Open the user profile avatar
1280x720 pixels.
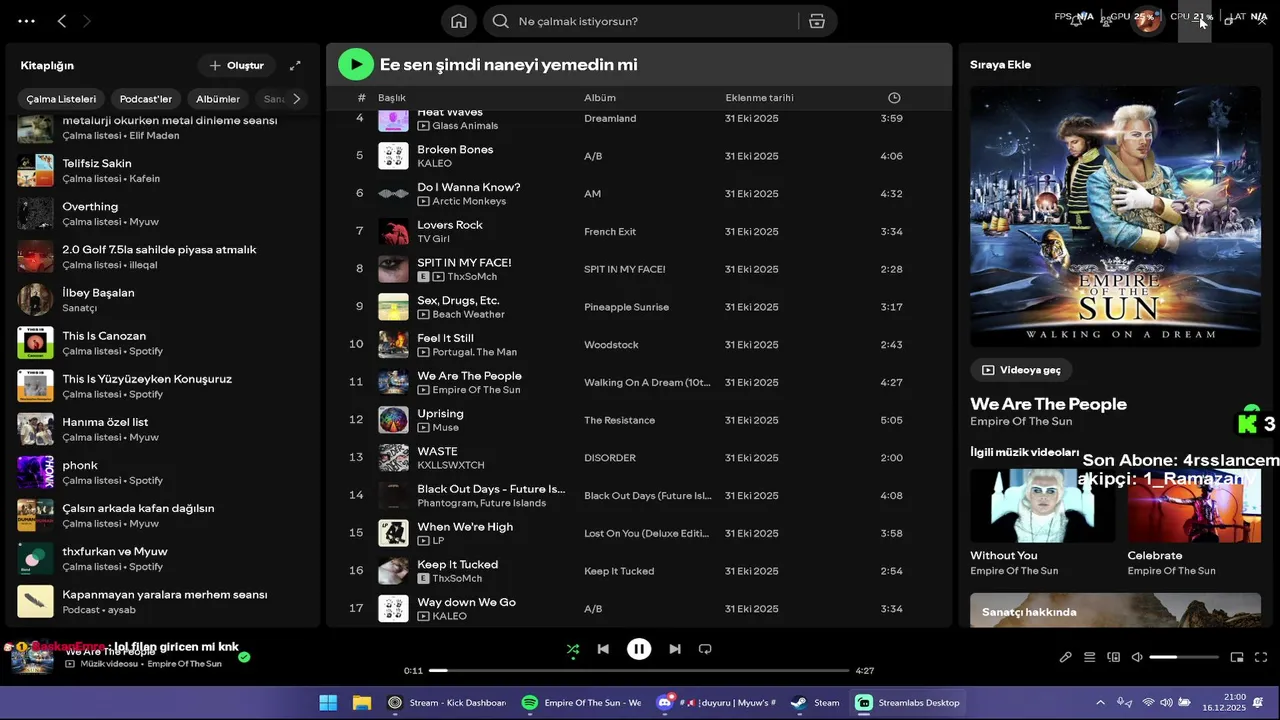tap(1147, 21)
